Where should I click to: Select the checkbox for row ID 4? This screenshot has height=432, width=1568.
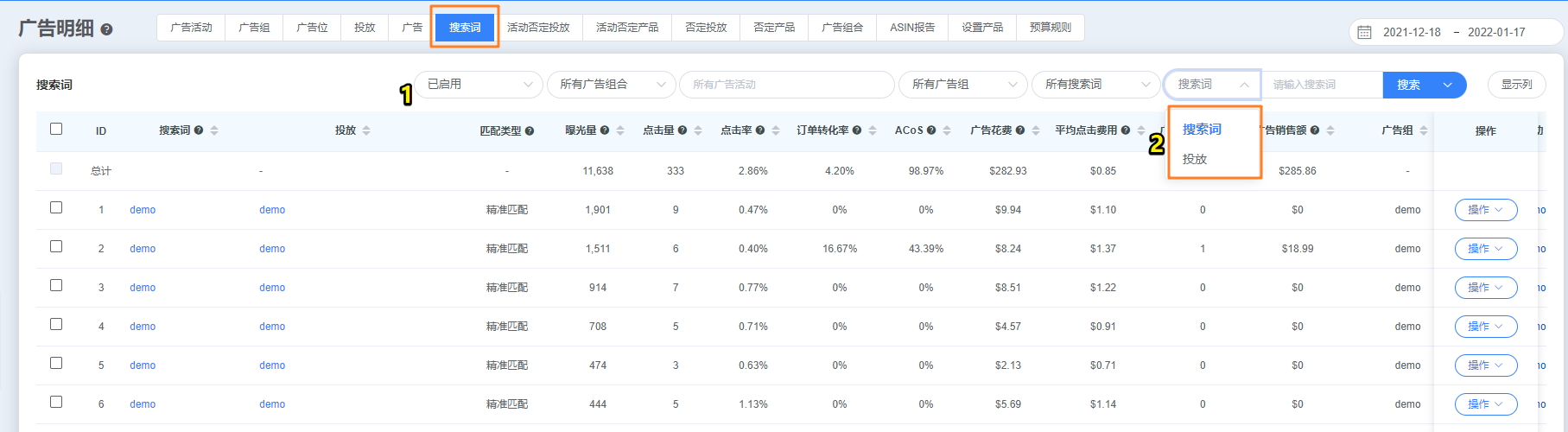(x=56, y=324)
